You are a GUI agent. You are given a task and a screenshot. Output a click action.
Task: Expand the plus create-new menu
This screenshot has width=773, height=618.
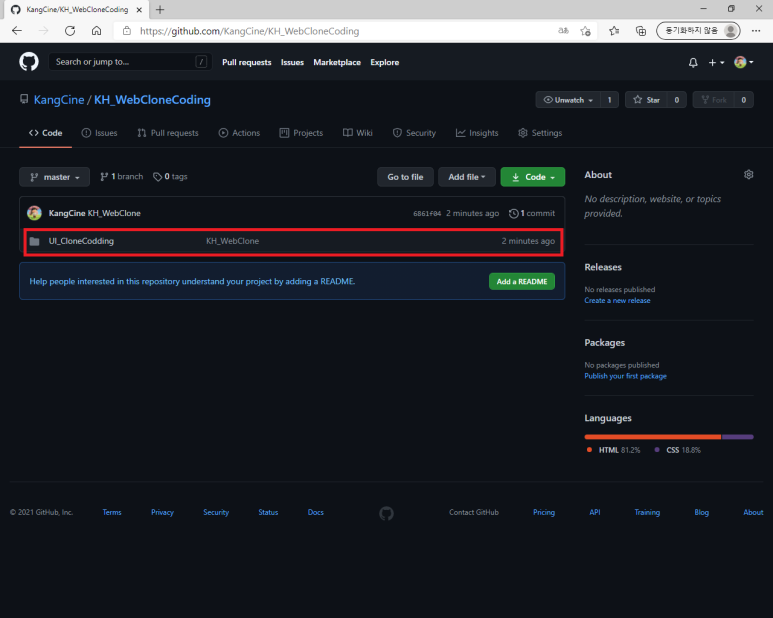pyautogui.click(x=716, y=63)
